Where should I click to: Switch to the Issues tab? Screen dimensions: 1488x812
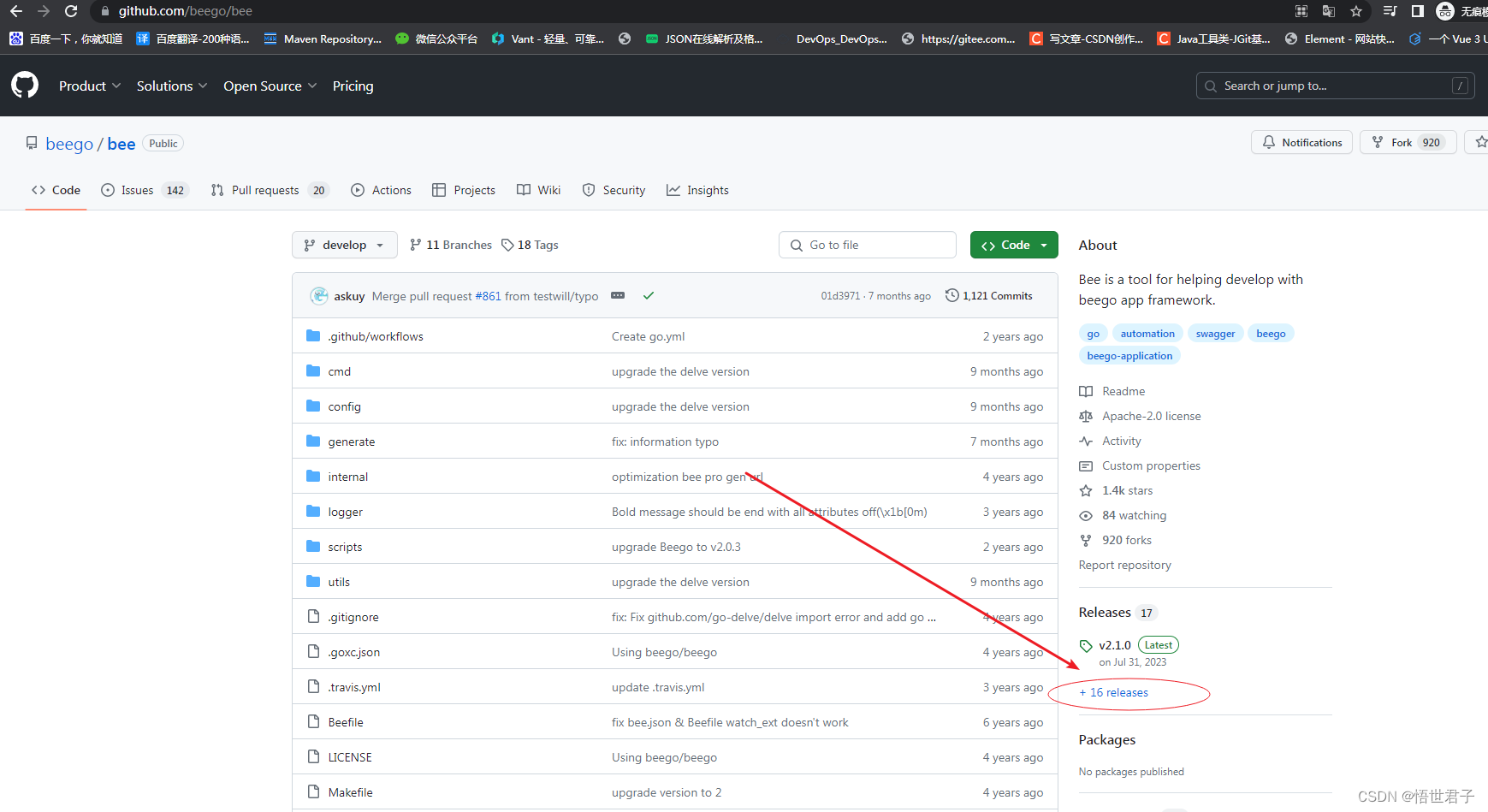tap(144, 190)
